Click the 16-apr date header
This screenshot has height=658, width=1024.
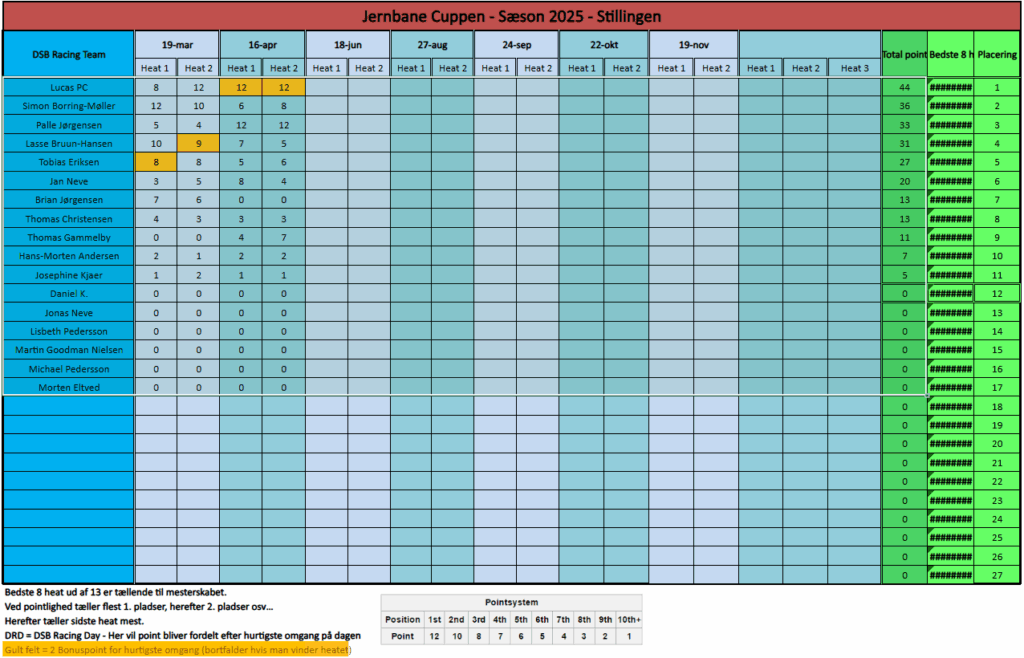click(262, 45)
